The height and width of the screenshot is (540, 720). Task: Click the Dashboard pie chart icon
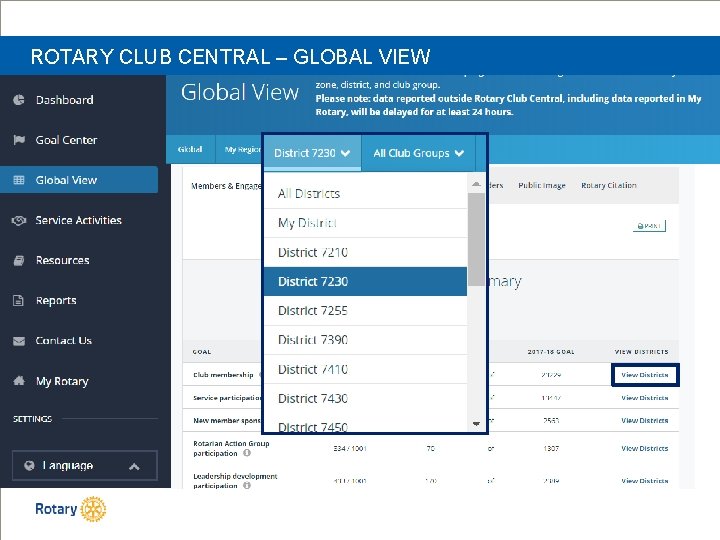pyautogui.click(x=19, y=100)
